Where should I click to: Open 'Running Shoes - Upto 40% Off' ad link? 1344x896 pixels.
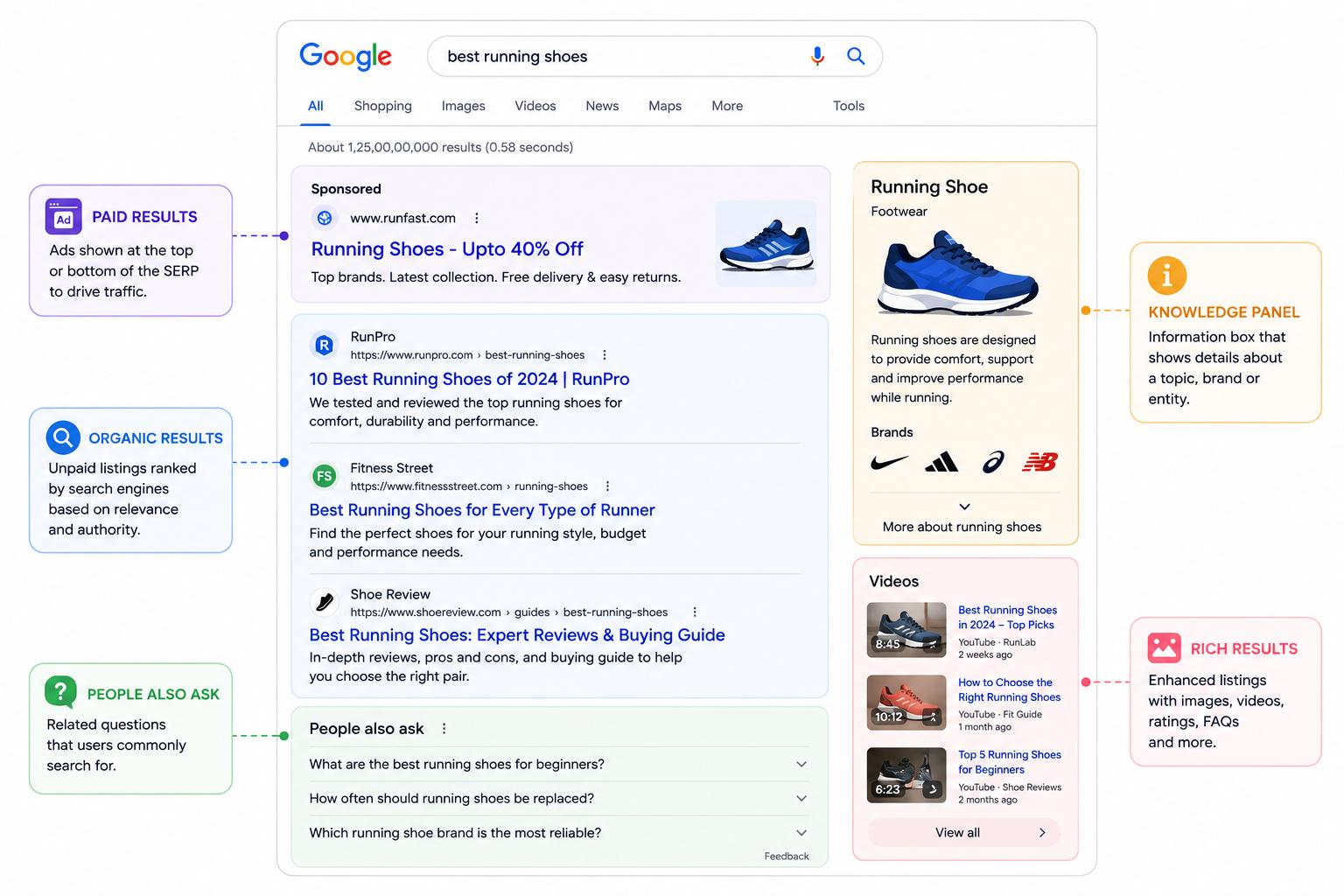(x=447, y=249)
